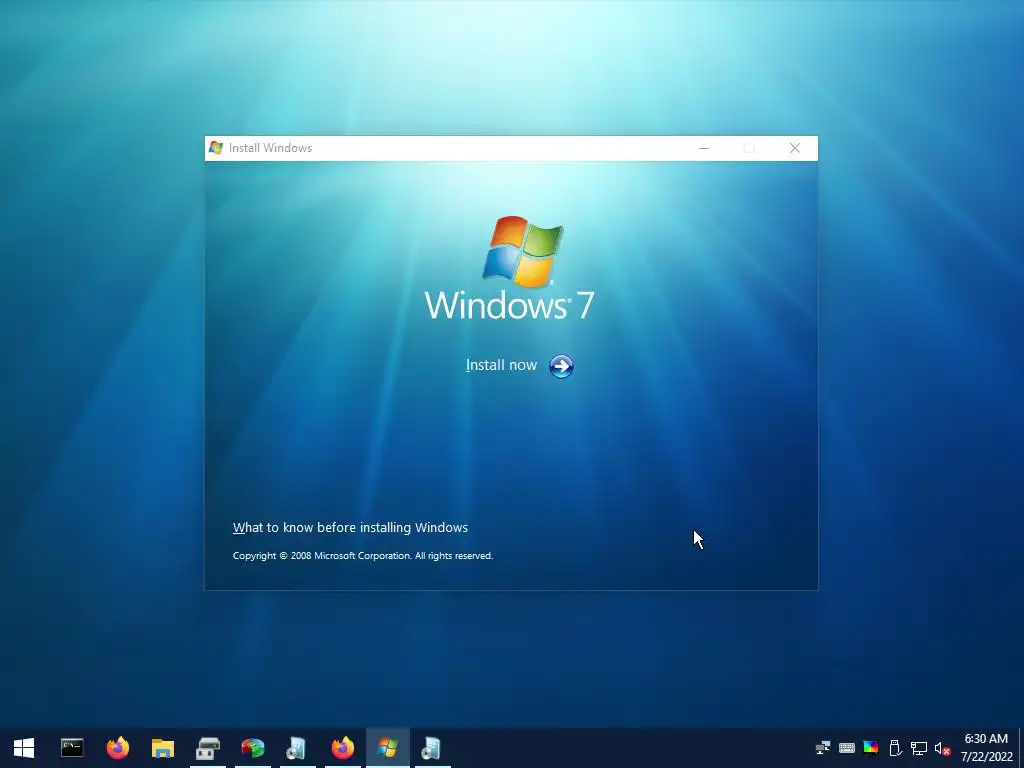Click the muted volume speaker icon
This screenshot has width=1024, height=768.
942,748
